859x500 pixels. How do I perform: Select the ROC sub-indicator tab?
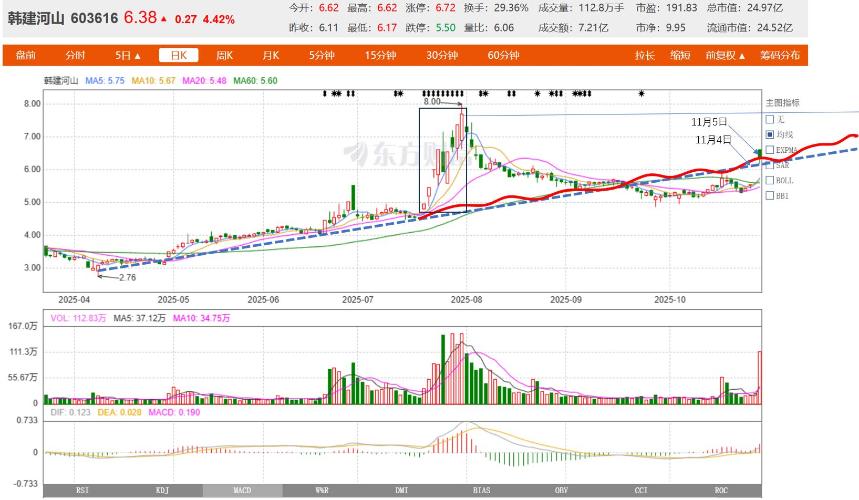pyautogui.click(x=721, y=490)
